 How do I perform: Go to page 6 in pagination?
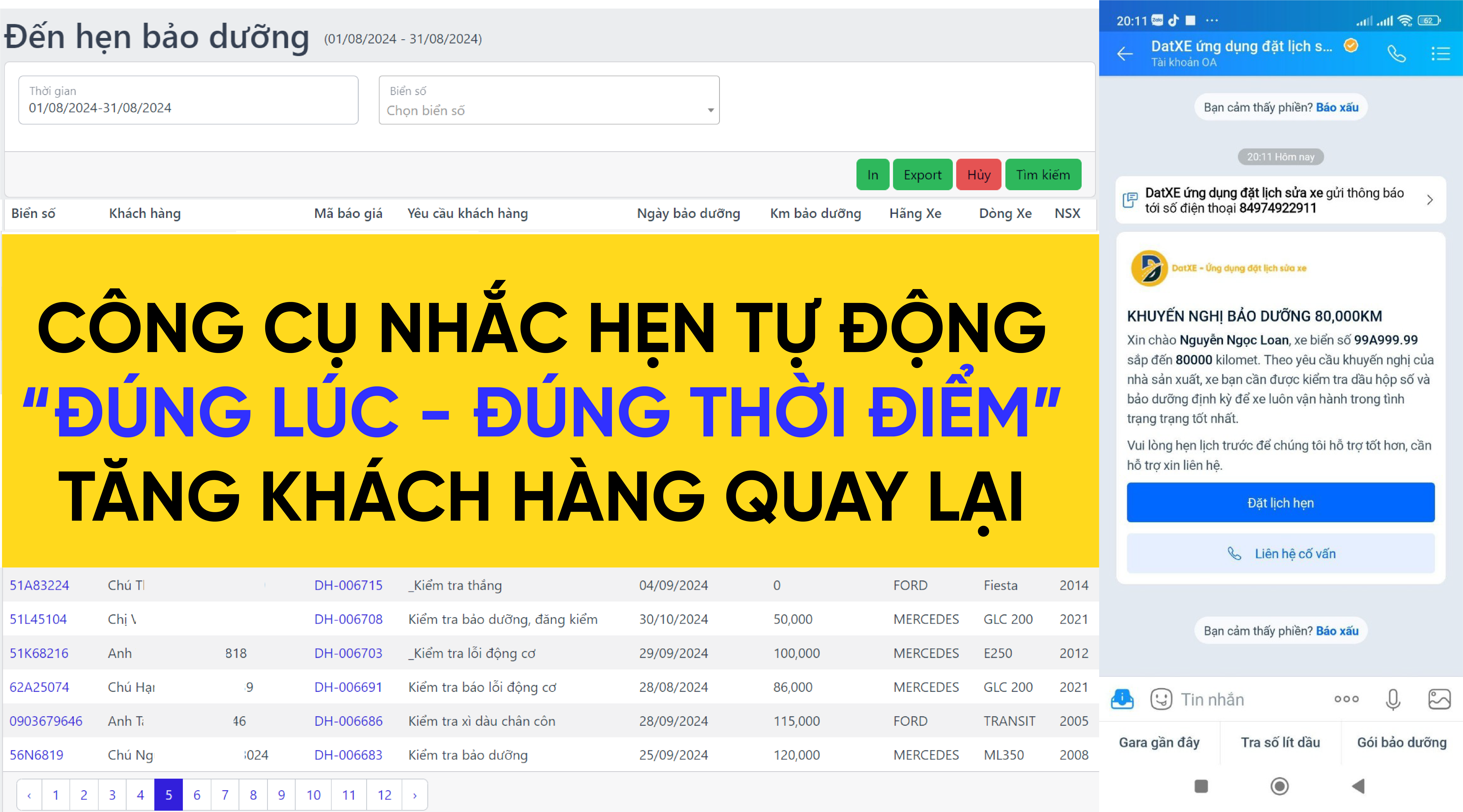(196, 795)
